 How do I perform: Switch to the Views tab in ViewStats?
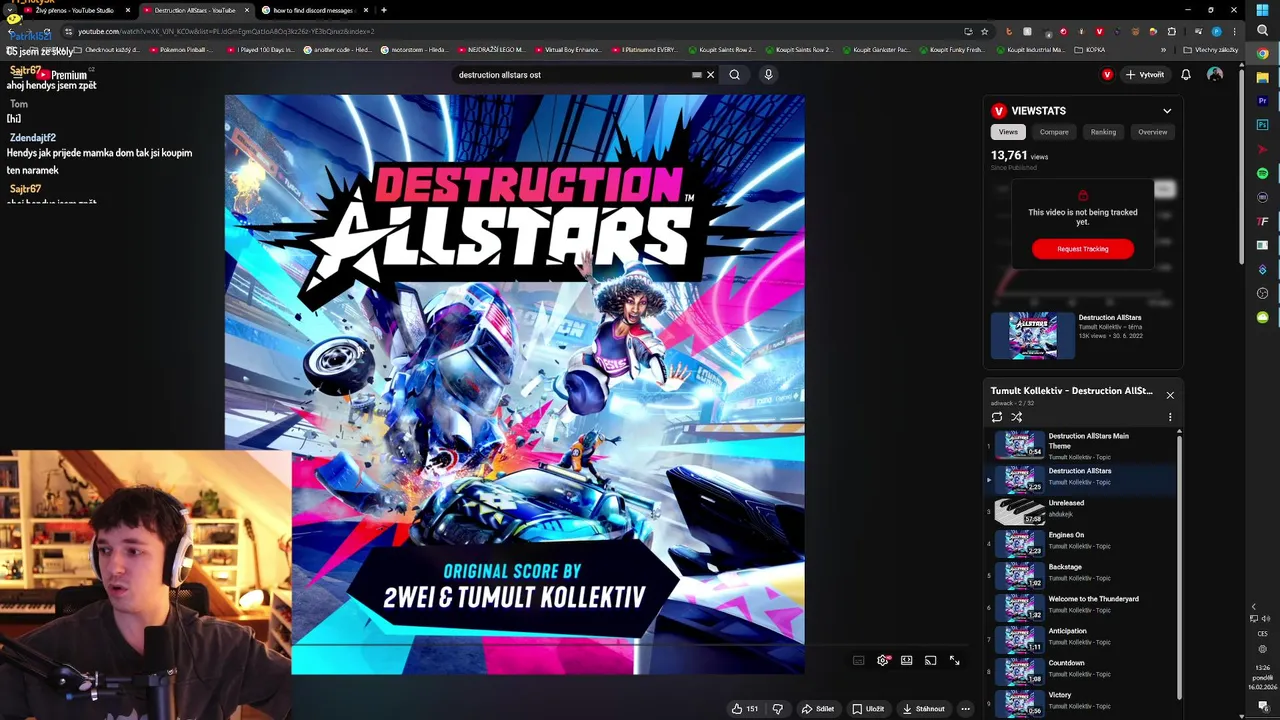coord(1008,132)
